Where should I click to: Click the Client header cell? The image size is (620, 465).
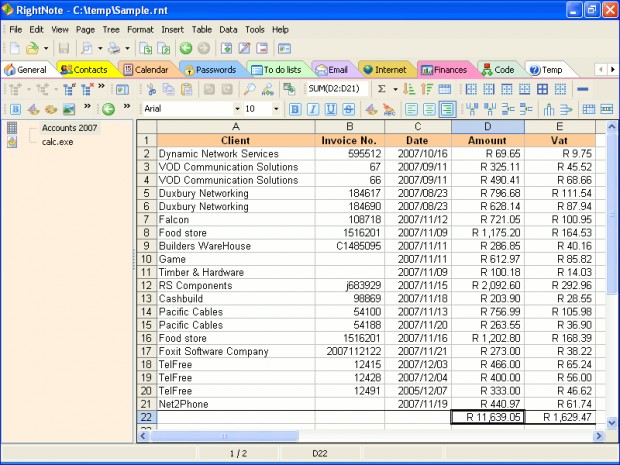point(236,140)
